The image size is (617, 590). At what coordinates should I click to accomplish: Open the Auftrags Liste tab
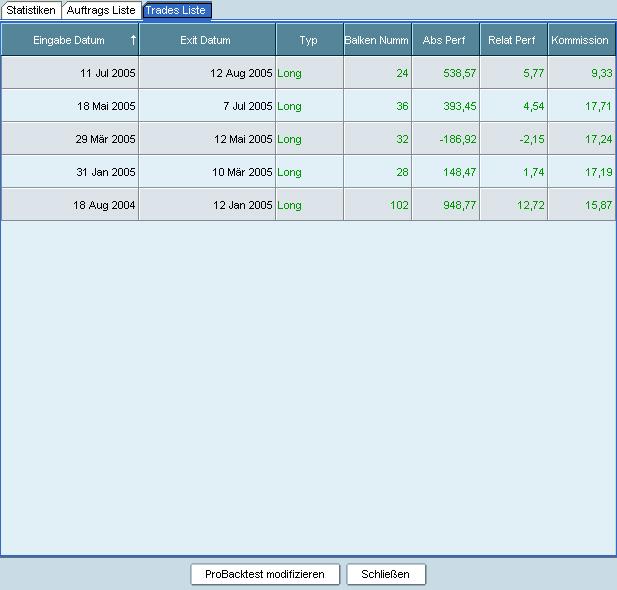pyautogui.click(x=101, y=10)
